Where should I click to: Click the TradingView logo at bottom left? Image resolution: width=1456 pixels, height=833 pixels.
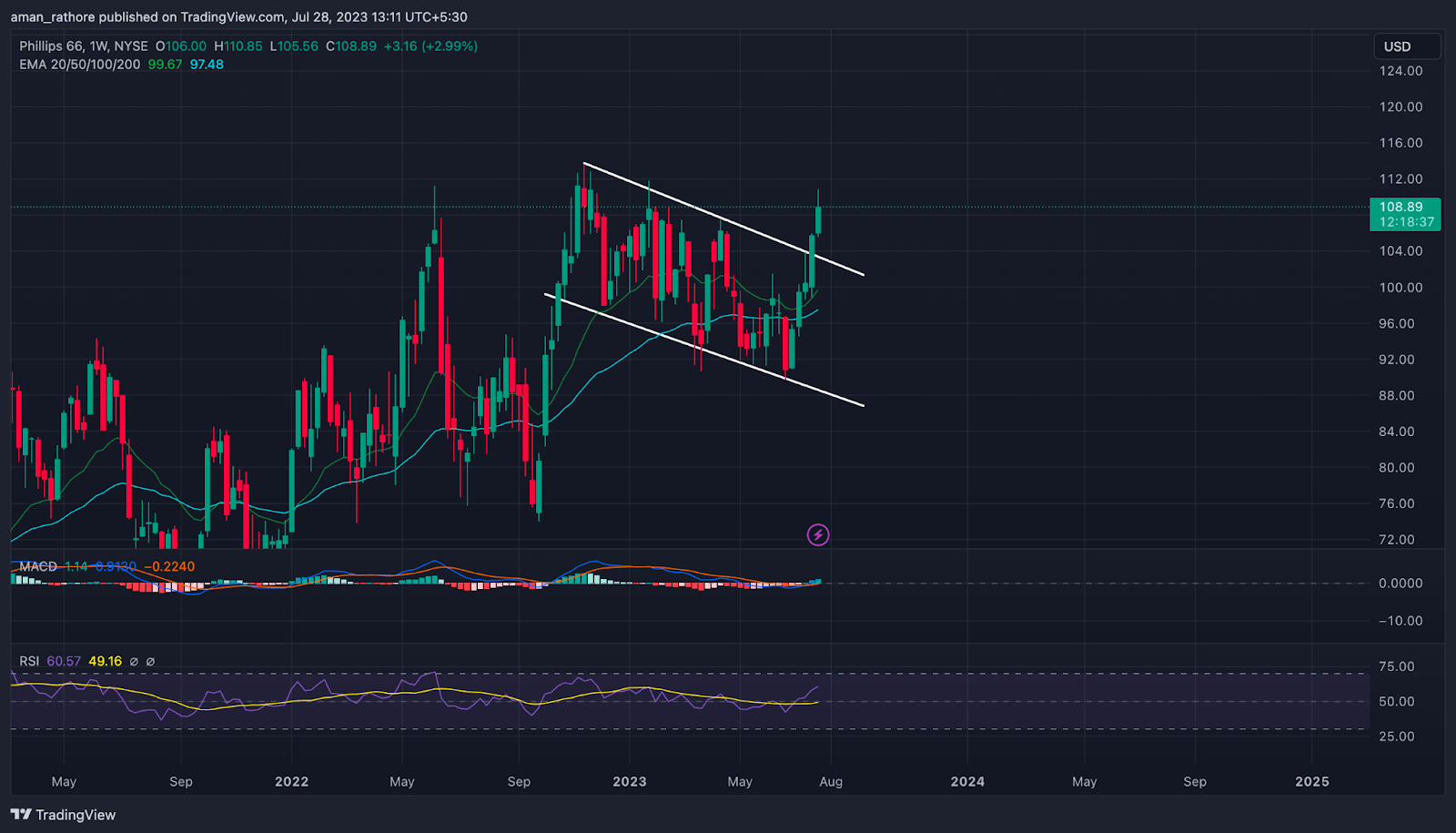[64, 815]
